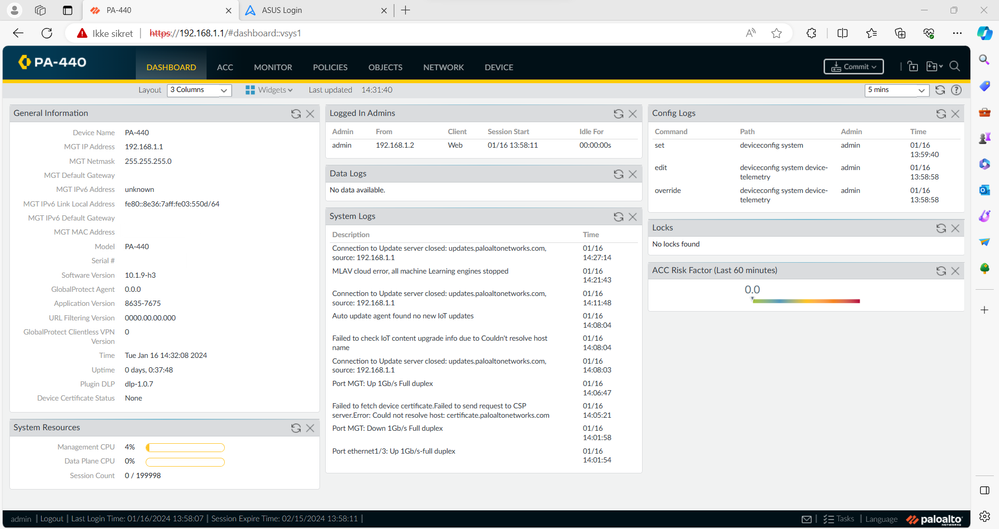Open the NETWORK tab
This screenshot has height=529, width=999.
tap(443, 67)
